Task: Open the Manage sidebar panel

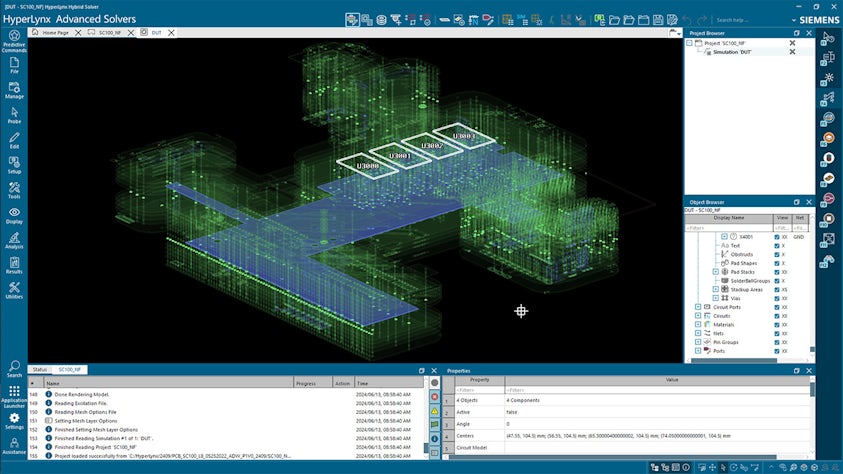Action: click(14, 90)
